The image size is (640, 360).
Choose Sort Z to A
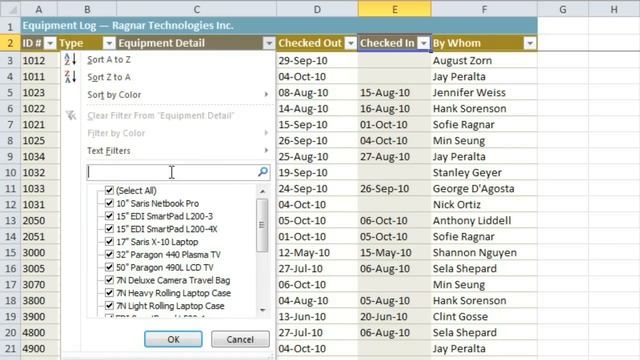(109, 77)
